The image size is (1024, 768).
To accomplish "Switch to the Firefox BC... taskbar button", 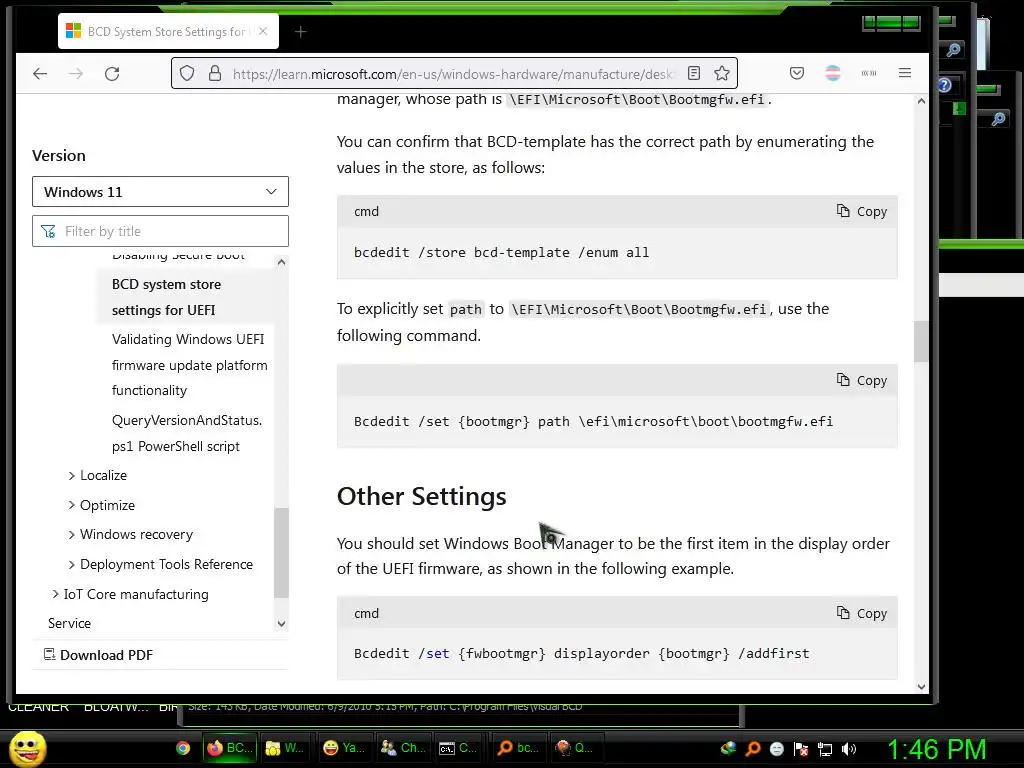I will pyautogui.click(x=229, y=748).
